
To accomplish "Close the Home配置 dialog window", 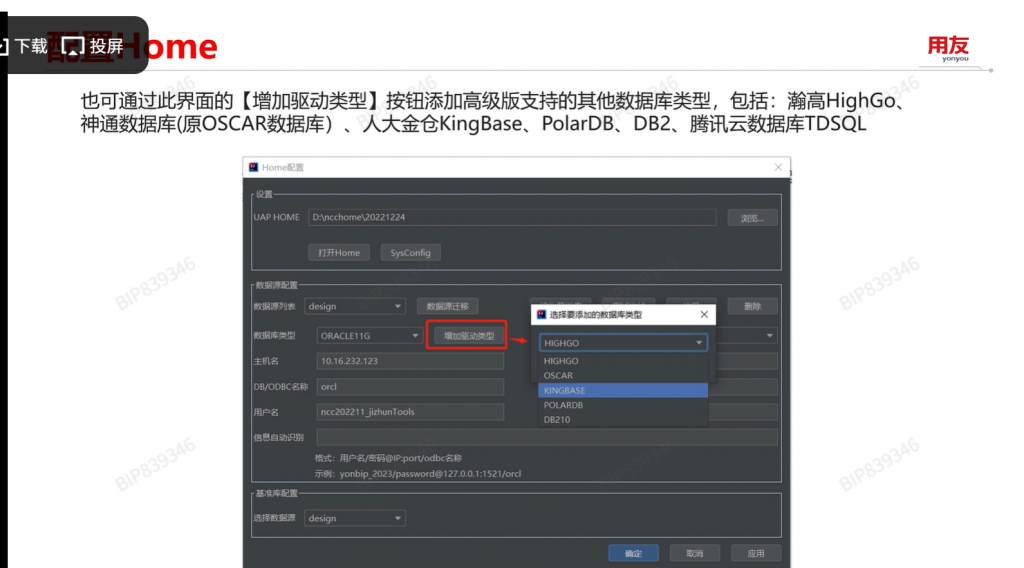I will 778,167.
